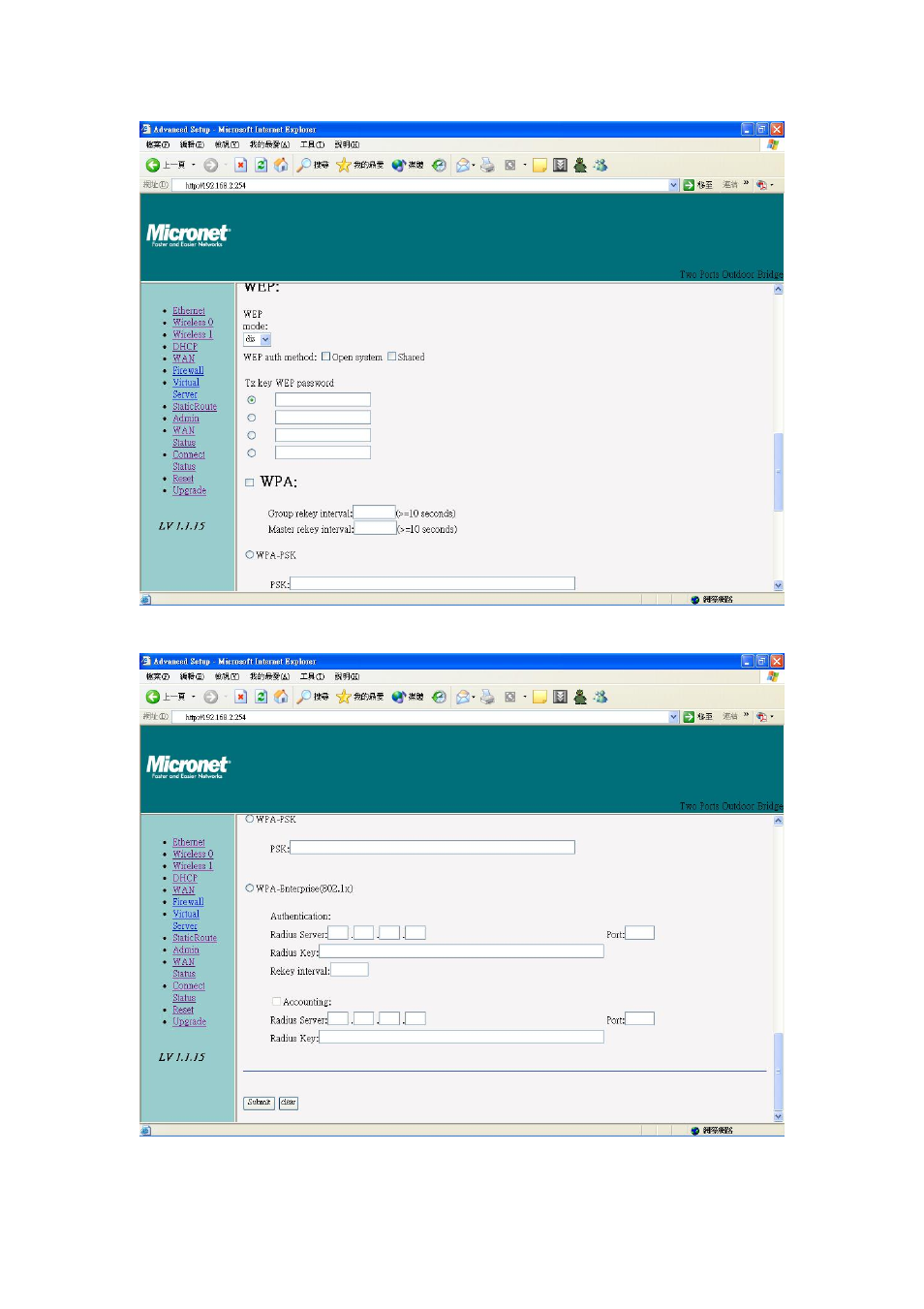Select the already-checked first Tx key radio
This screenshot has height=1309, width=924.
pyautogui.click(x=252, y=400)
